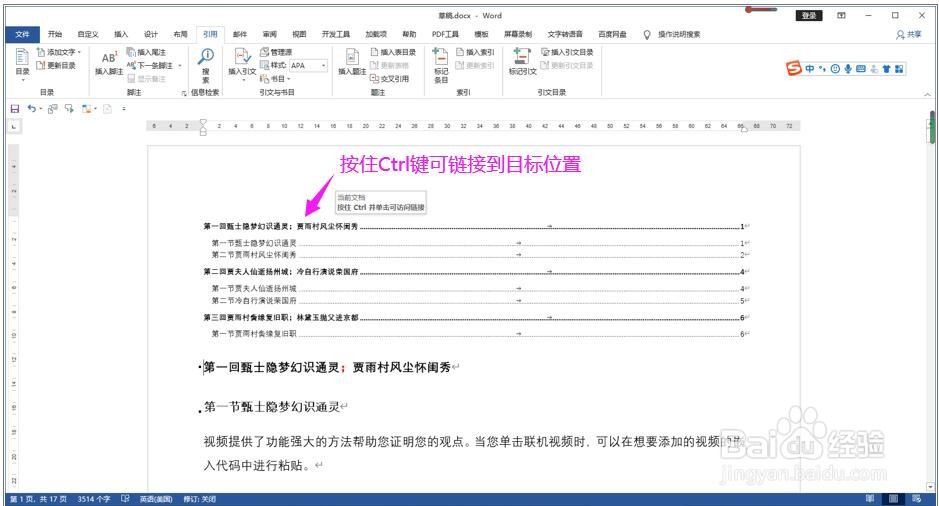The width and height of the screenshot is (939, 506).
Task: Click the ribbon display options icon
Action: click(841, 16)
